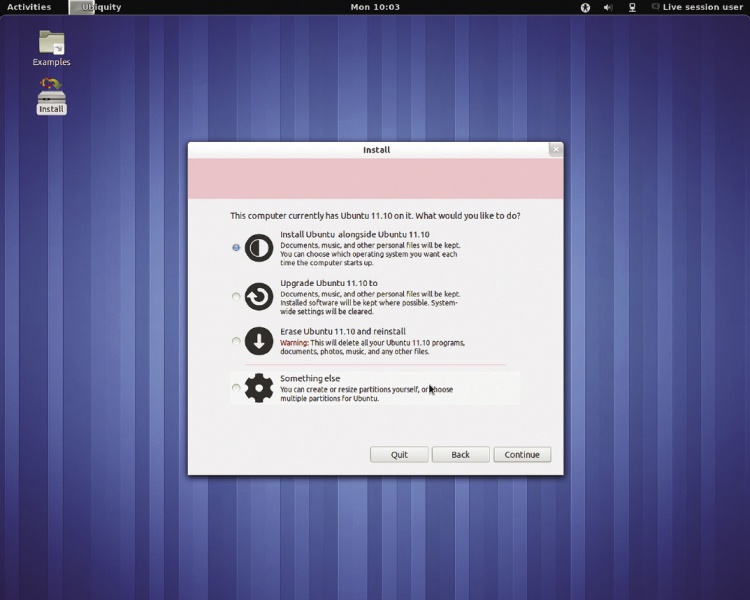Proceed with the Continue button

[x=522, y=455]
